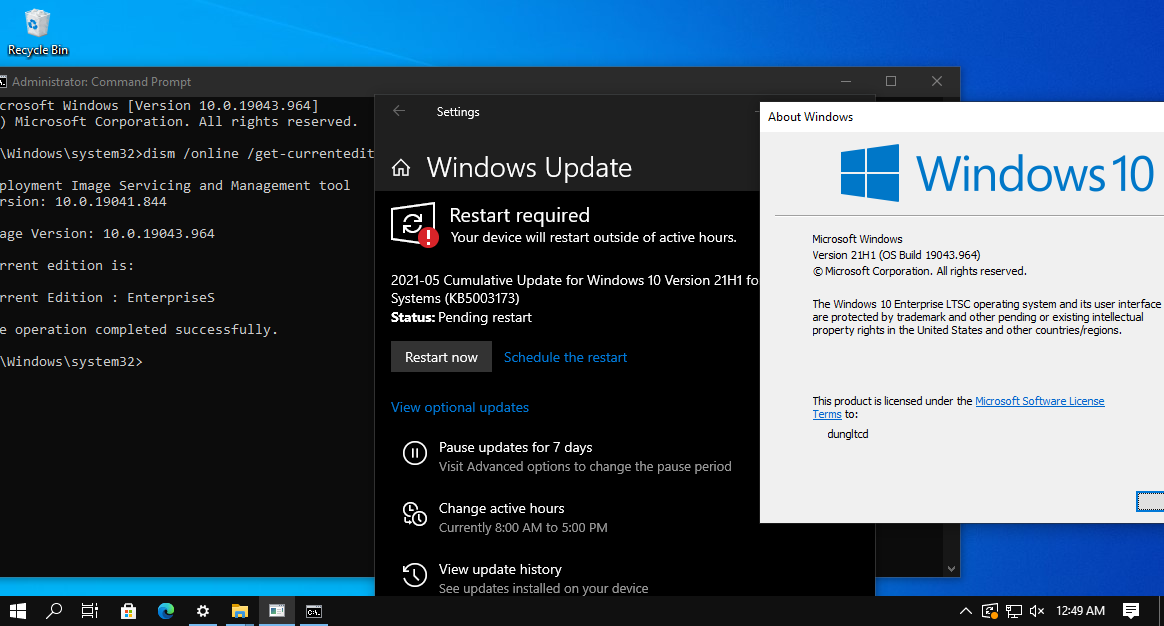
Task: Click the last system32 prompt line
Action: pyautogui.click(x=71, y=361)
